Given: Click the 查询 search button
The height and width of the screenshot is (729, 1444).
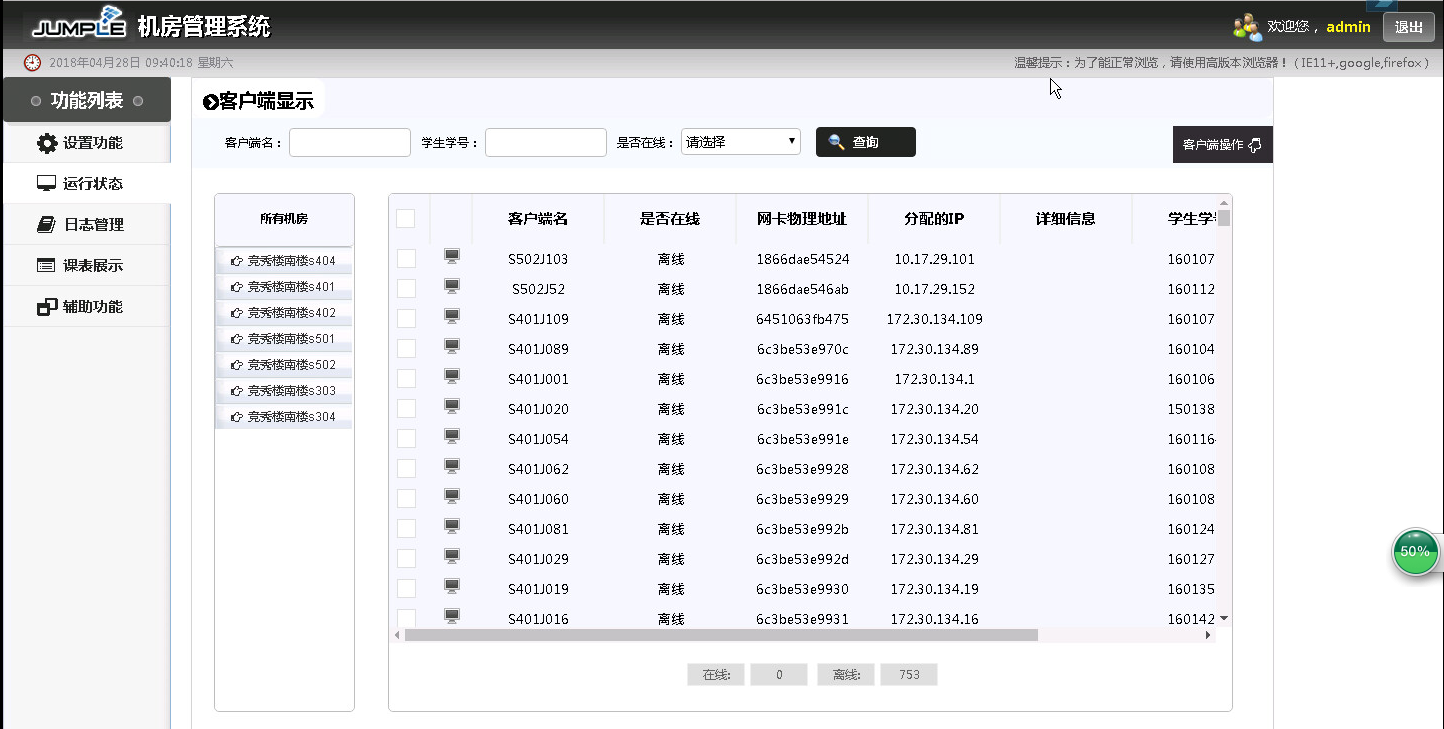Looking at the screenshot, I should coord(865,142).
